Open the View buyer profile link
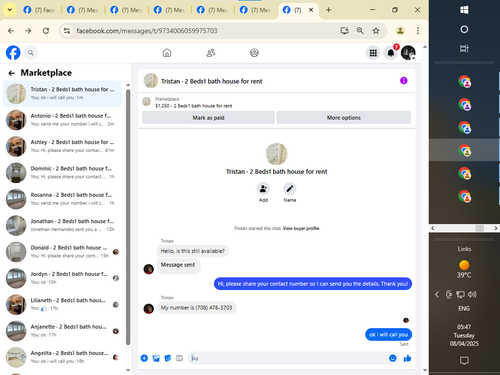Viewport: 500px width, 375px height. pos(301,228)
